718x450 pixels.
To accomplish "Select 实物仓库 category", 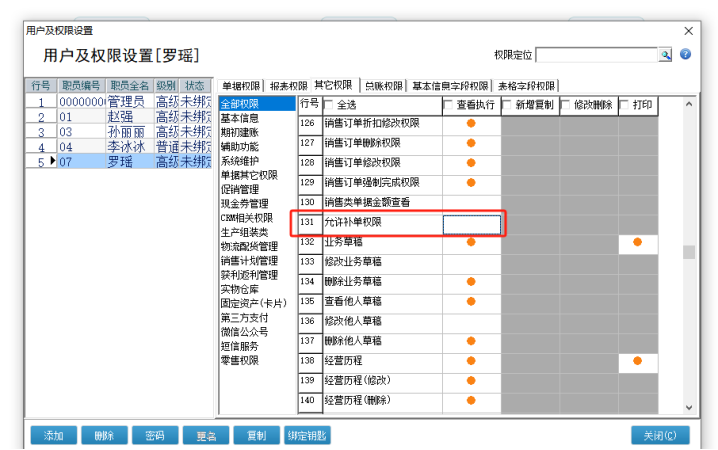I will point(239,289).
